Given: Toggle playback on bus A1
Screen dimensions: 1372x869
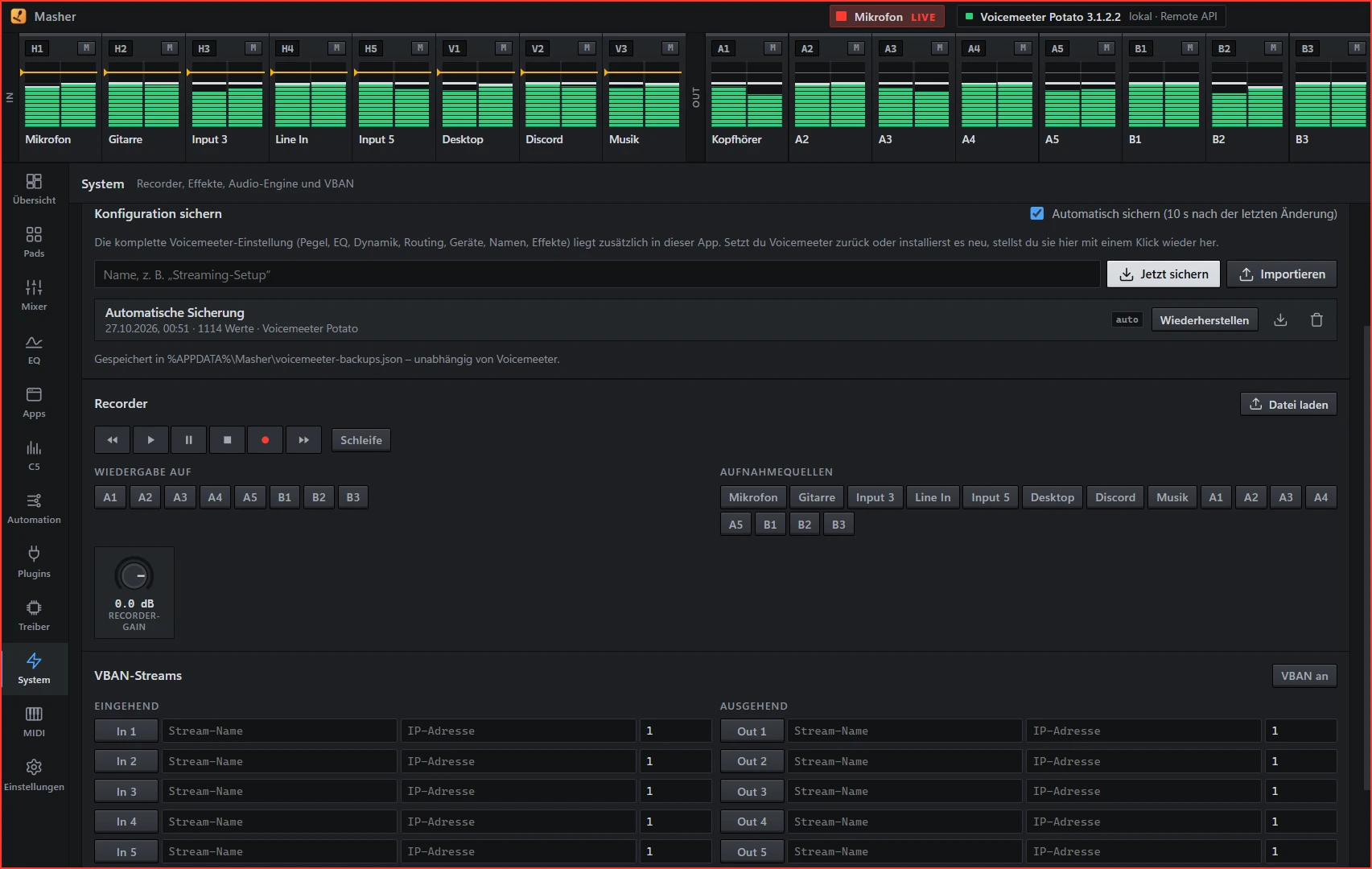Looking at the screenshot, I should [110, 497].
